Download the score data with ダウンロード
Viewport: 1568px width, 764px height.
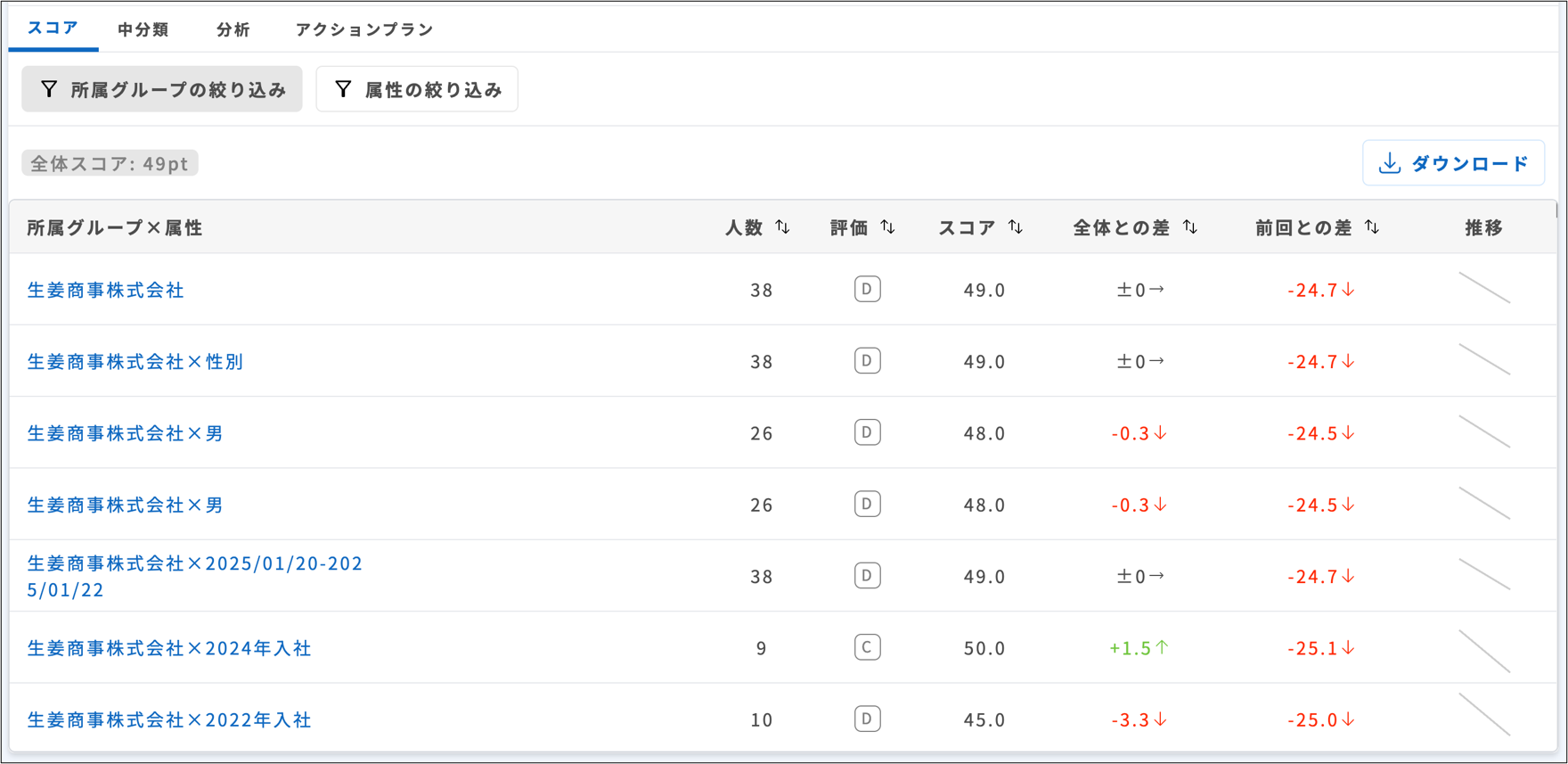pyautogui.click(x=1453, y=163)
